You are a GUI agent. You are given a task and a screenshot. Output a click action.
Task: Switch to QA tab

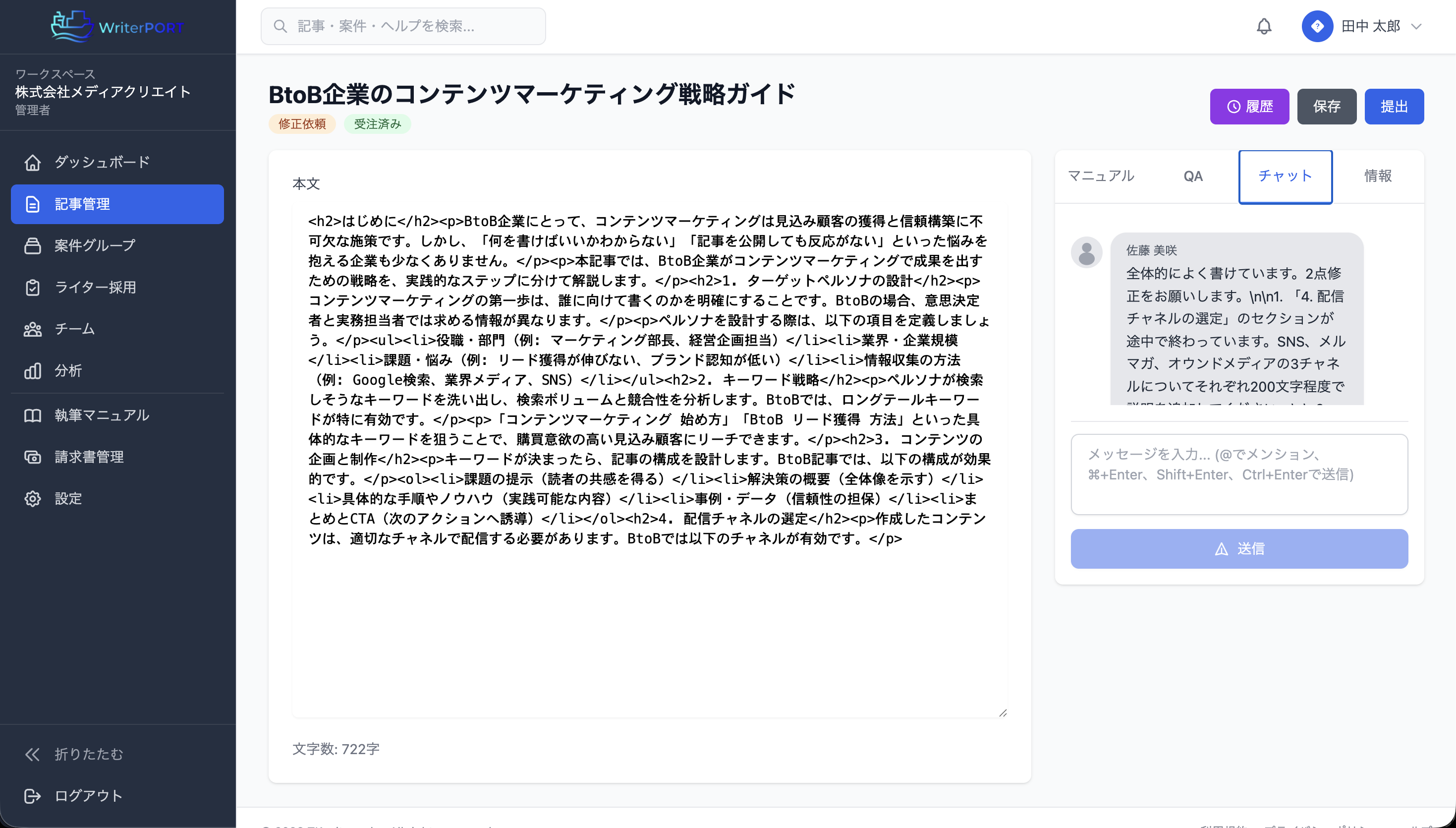[x=1193, y=177]
